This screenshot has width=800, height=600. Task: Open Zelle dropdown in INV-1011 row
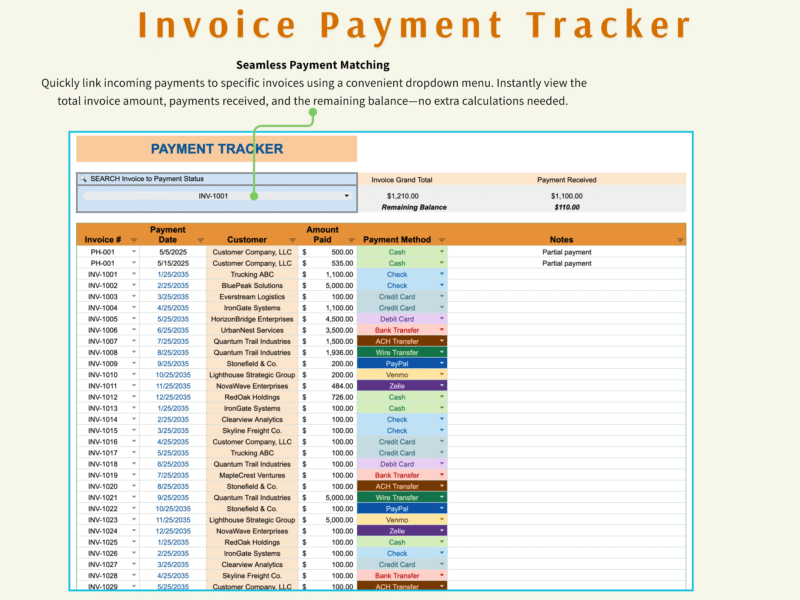click(x=442, y=386)
